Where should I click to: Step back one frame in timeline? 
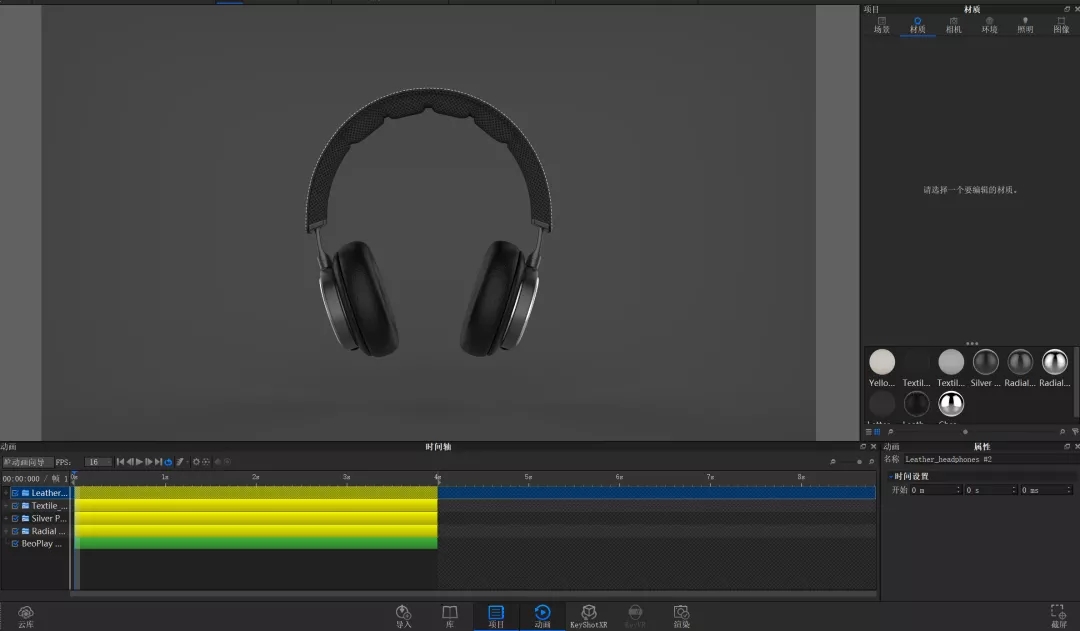pyautogui.click(x=129, y=462)
